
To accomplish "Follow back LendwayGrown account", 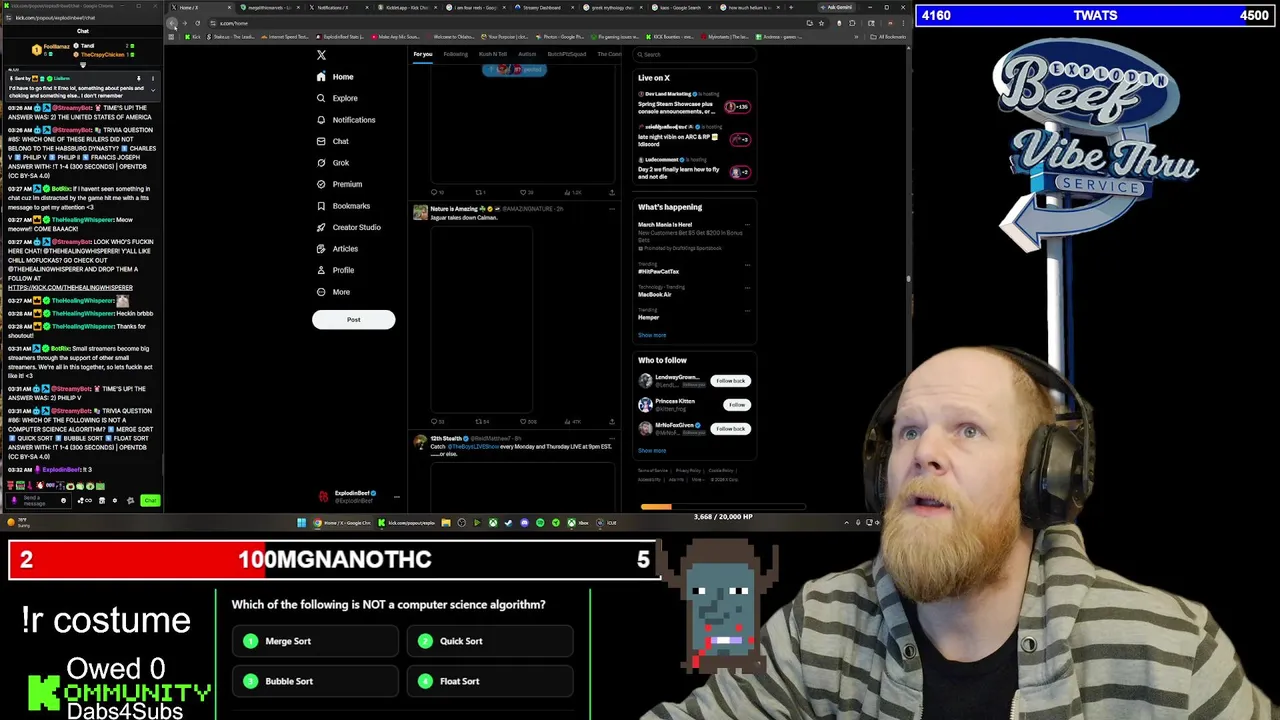I will (x=730, y=381).
